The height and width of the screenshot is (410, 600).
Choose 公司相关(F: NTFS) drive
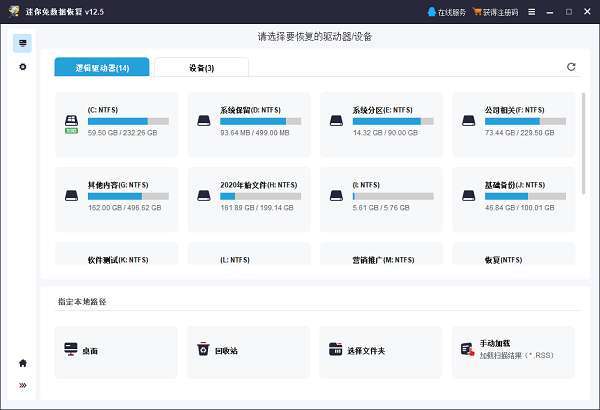[x=513, y=124]
